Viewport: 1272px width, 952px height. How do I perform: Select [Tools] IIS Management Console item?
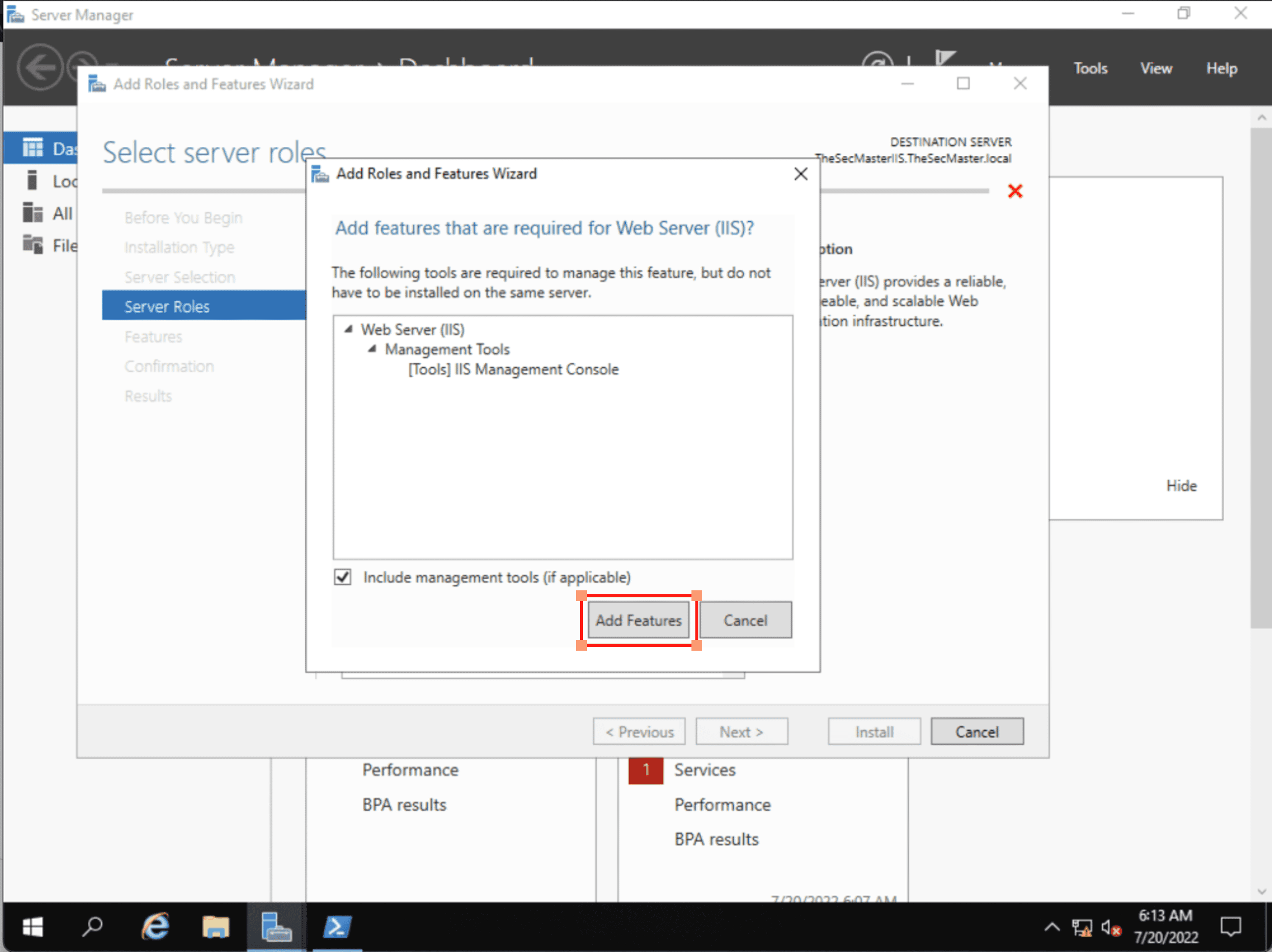point(513,369)
